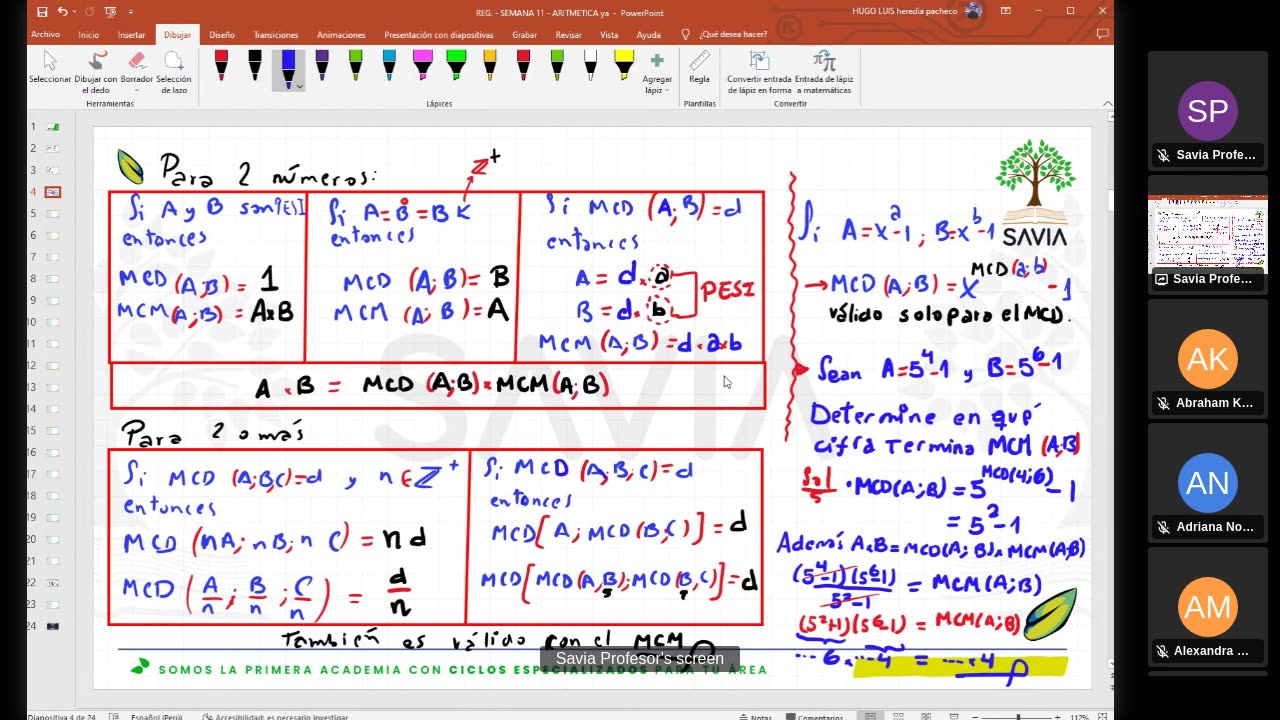Image resolution: width=1280 pixels, height=720 pixels.
Task: Open Entrada de lápiz a matemáticas
Action: pyautogui.click(x=823, y=73)
